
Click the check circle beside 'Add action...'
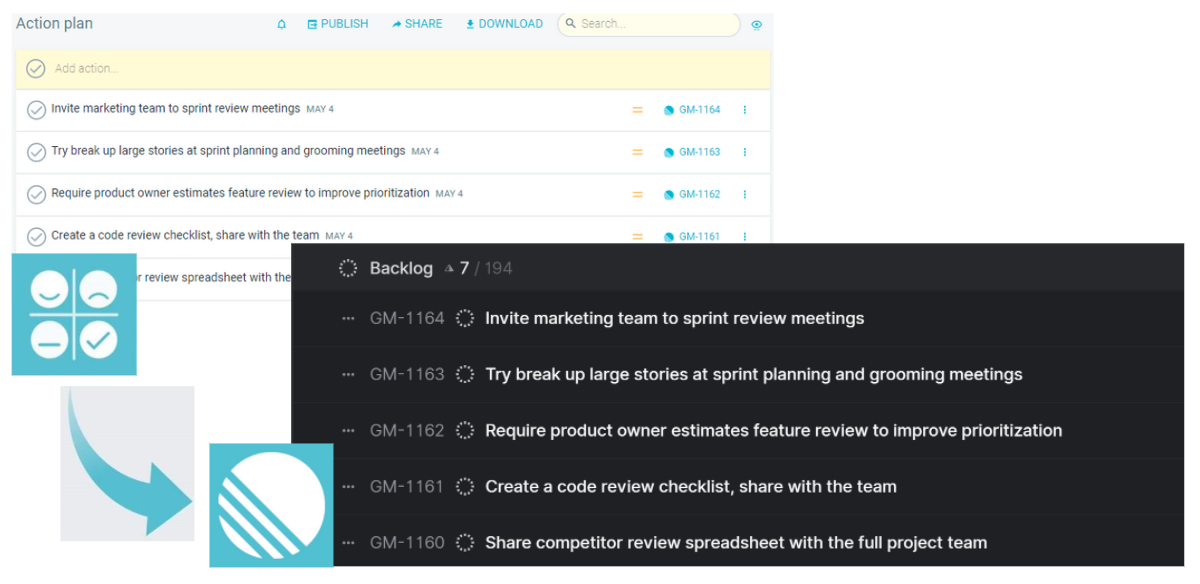pos(36,69)
